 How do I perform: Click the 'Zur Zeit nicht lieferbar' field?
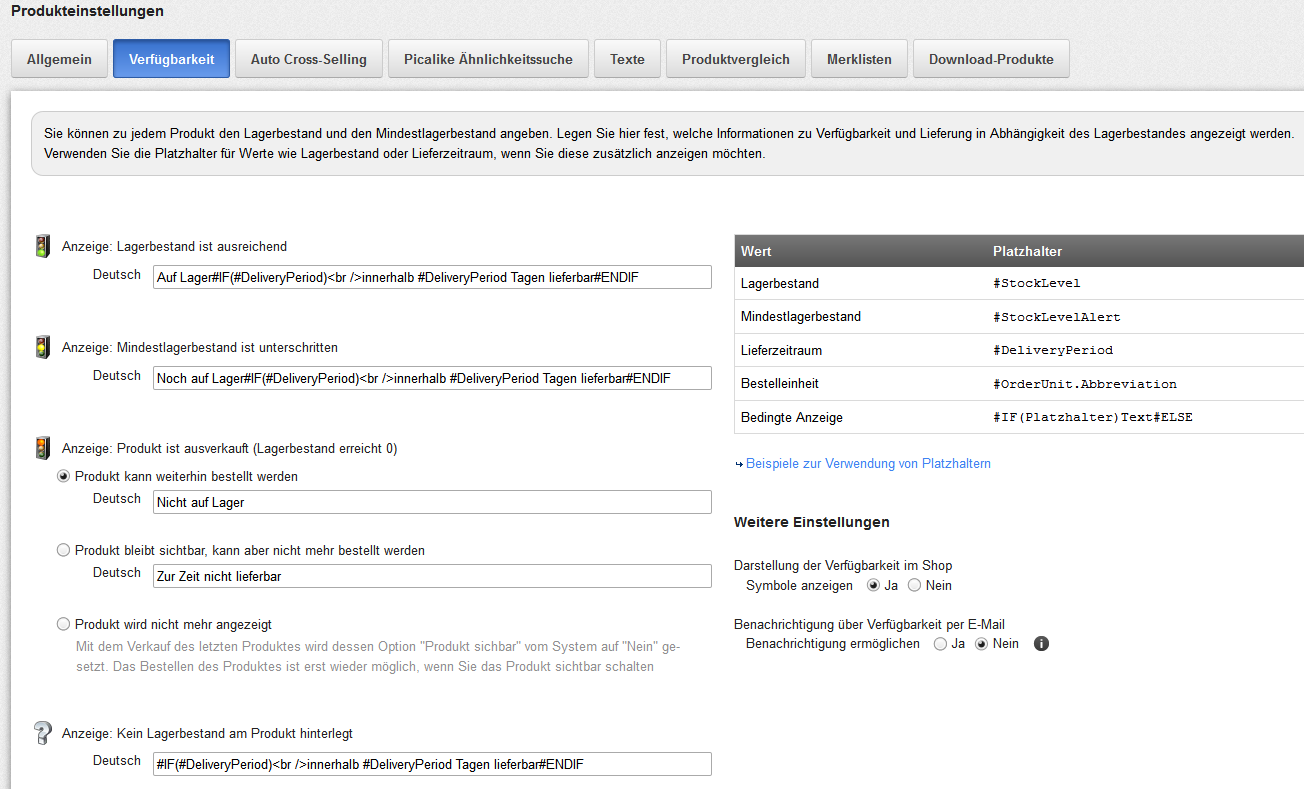pyautogui.click(x=432, y=576)
